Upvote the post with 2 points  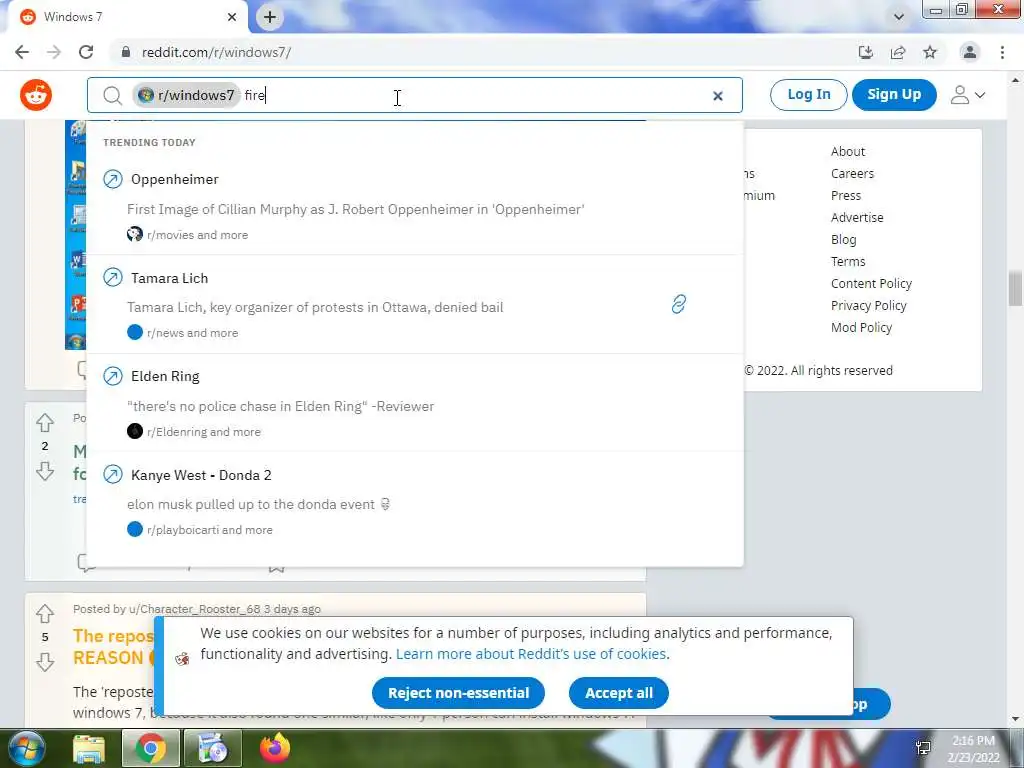click(45, 423)
